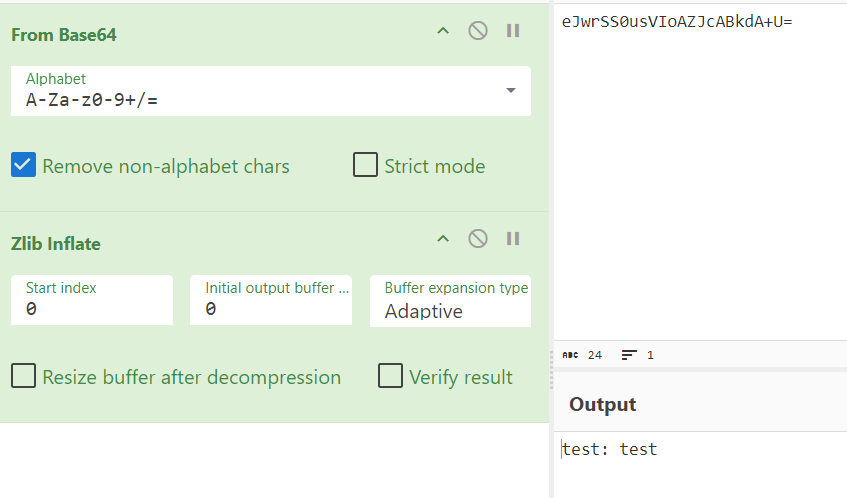Focus the Start index field

click(x=92, y=300)
